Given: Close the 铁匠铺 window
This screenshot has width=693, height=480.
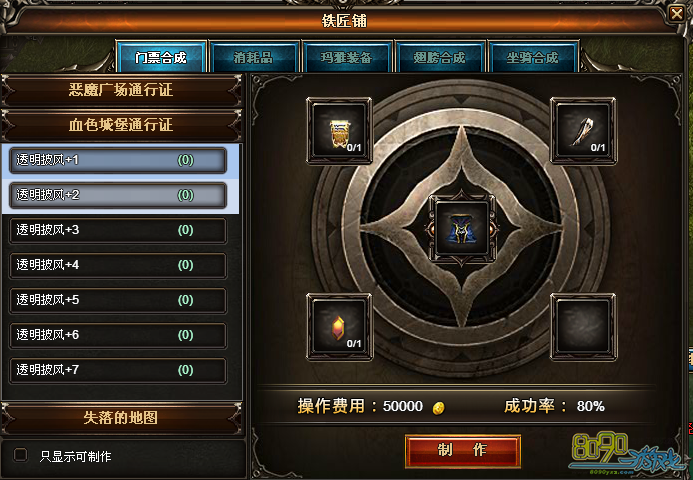Looking at the screenshot, I should click(677, 14).
